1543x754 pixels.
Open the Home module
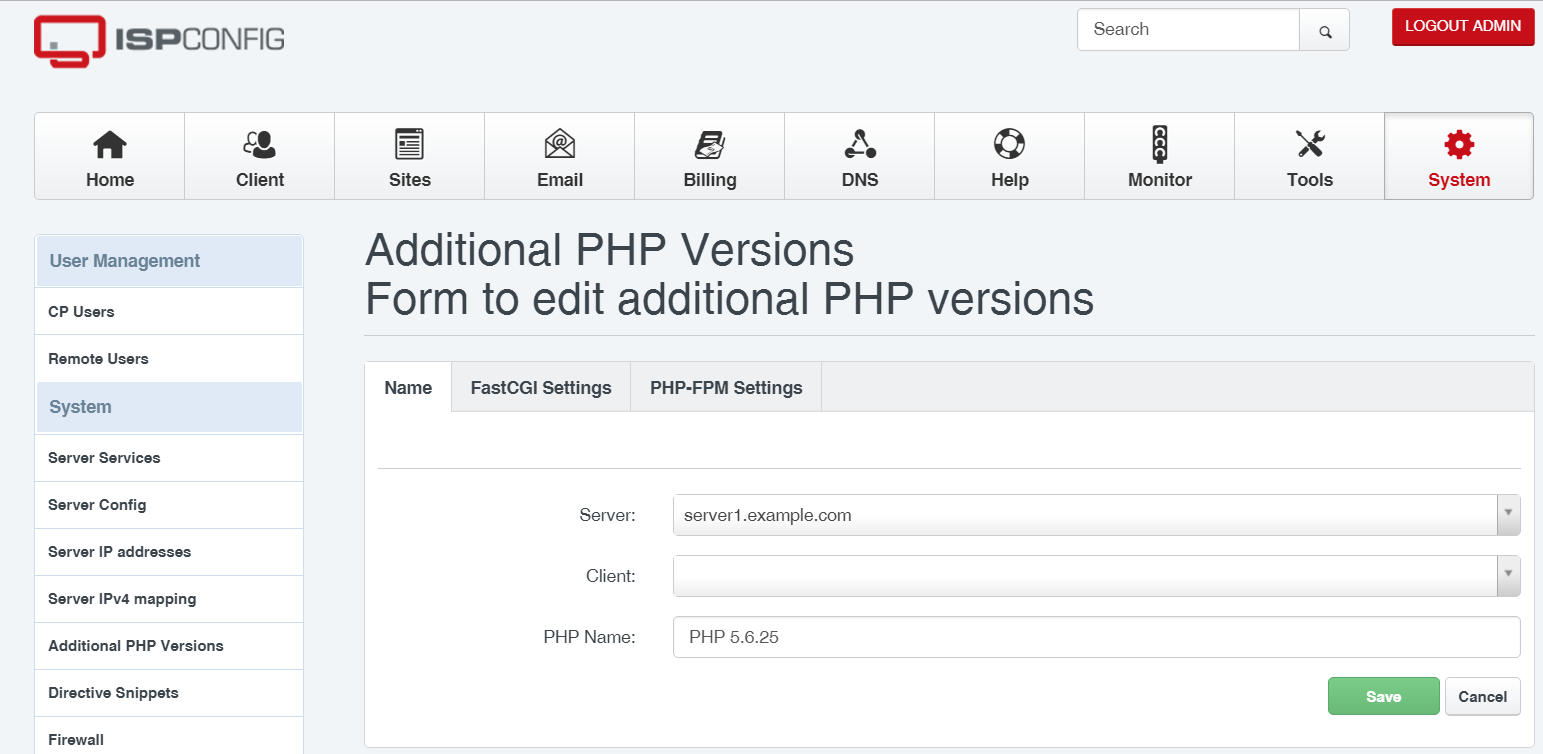click(110, 157)
